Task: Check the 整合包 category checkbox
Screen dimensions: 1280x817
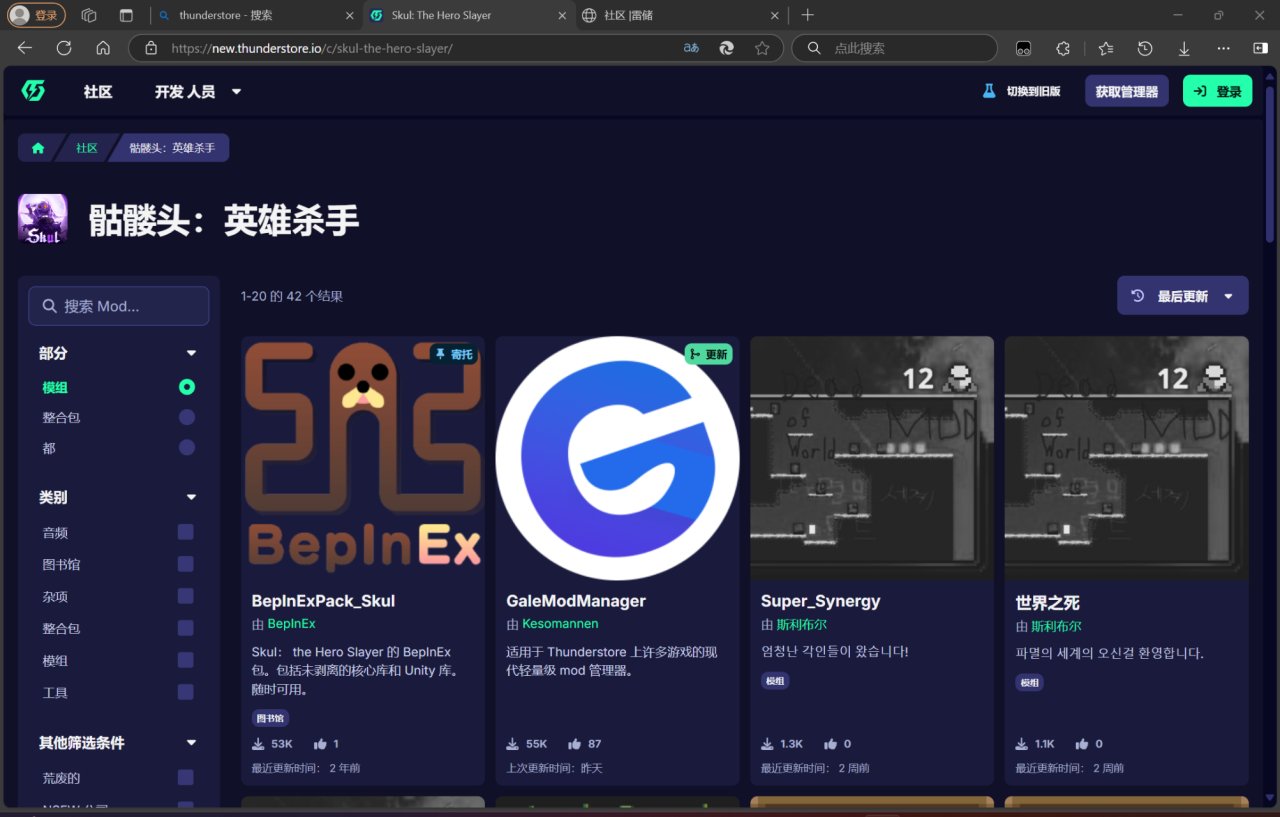Action: pos(185,628)
